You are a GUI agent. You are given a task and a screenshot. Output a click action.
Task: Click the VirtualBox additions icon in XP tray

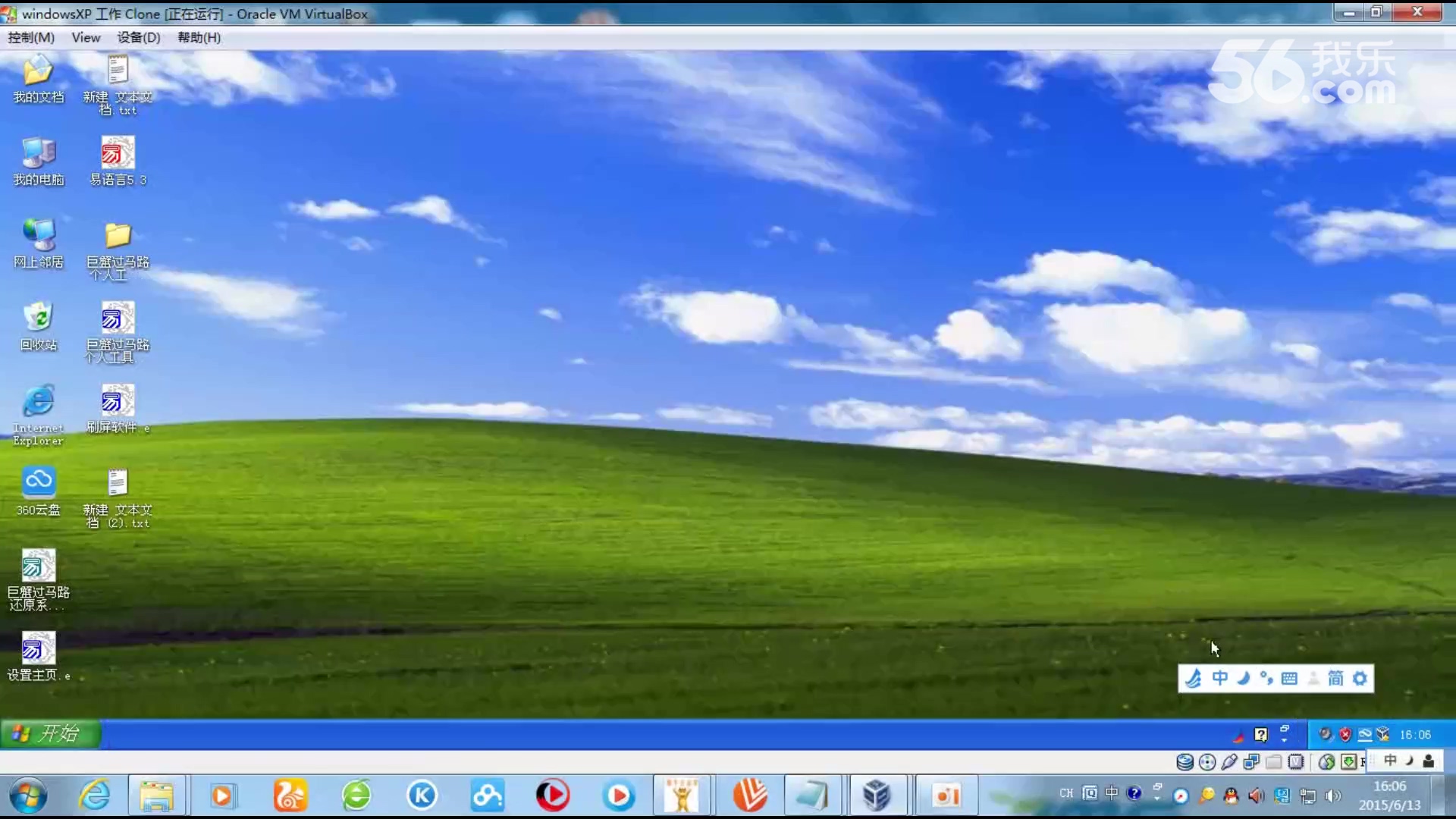pos(1383,734)
